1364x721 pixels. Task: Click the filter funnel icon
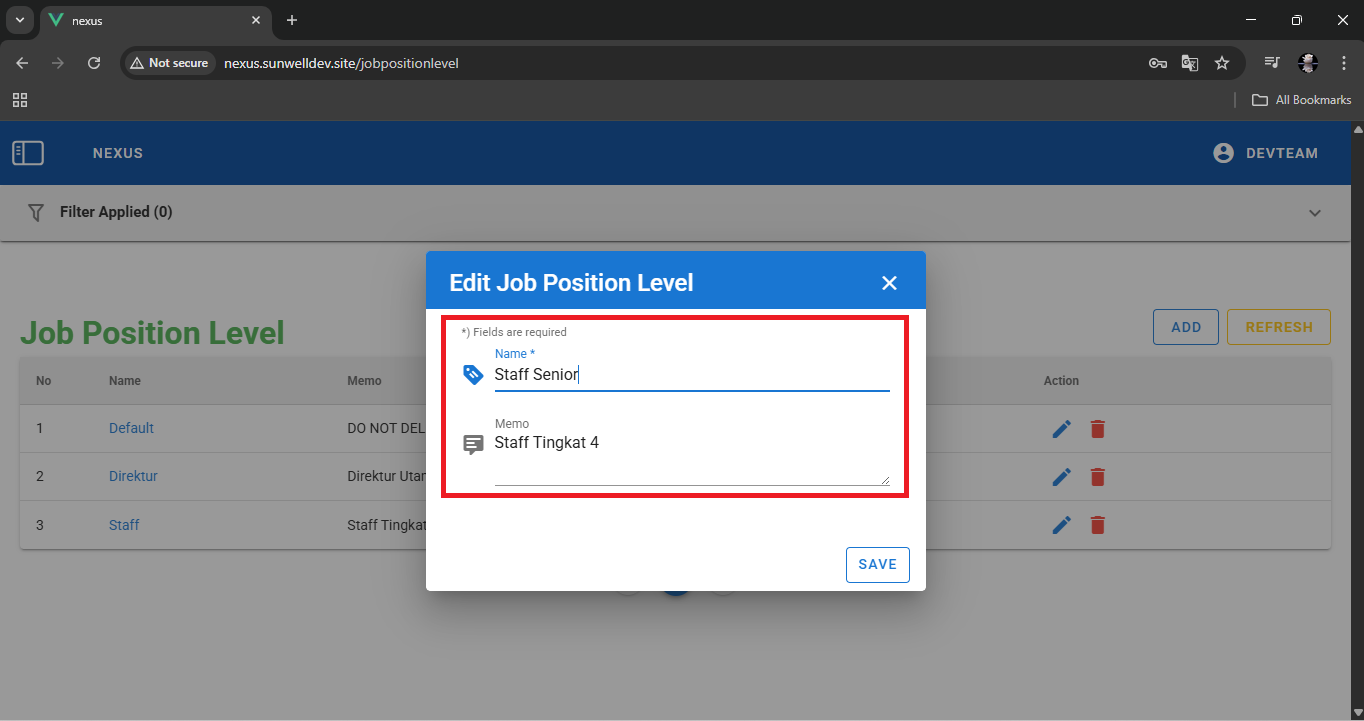pos(36,212)
